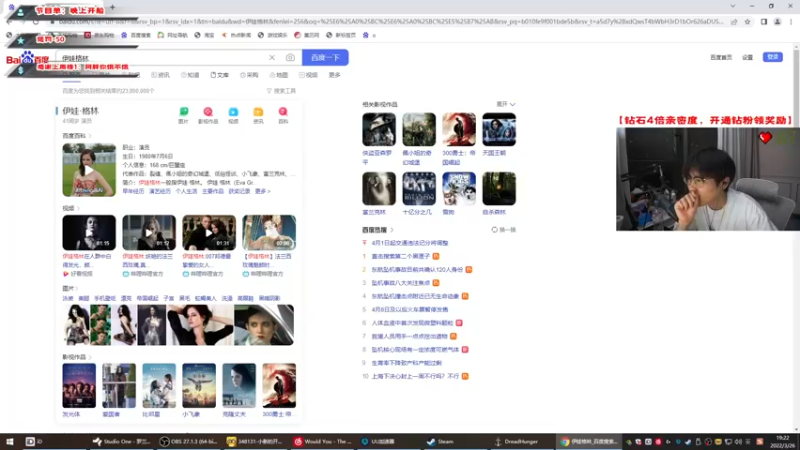Image resolution: width=800 pixels, height=450 pixels.
Task: Open the Windows Start menu
Action: coord(9,442)
